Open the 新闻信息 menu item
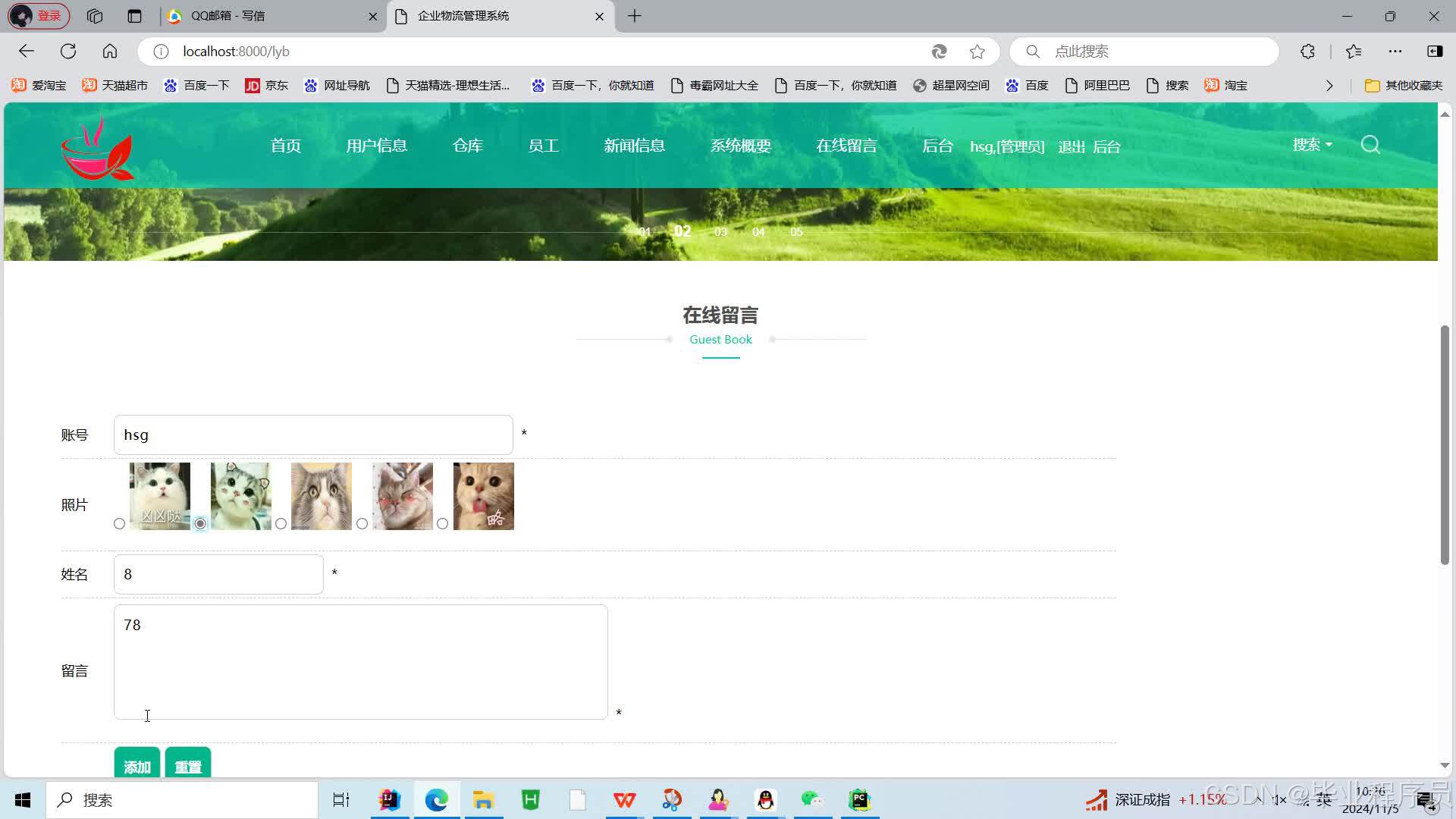Screen dimensions: 1456x819 [634, 146]
